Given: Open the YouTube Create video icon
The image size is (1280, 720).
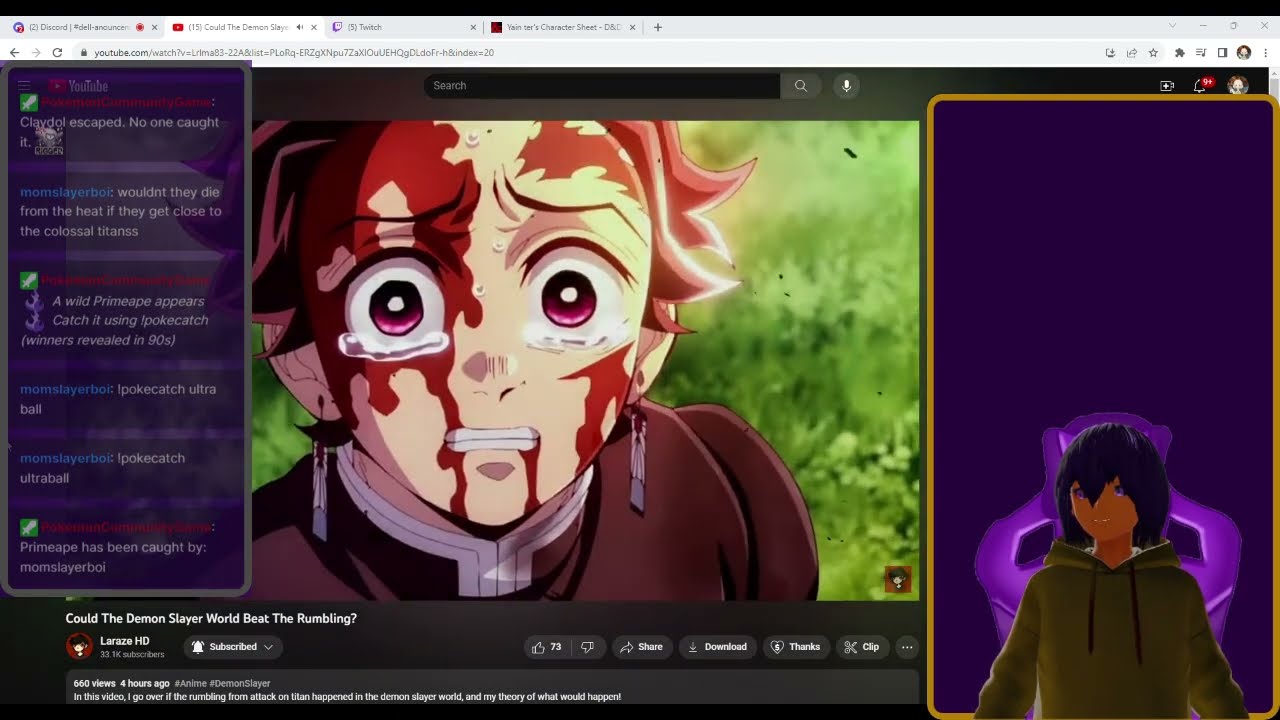Looking at the screenshot, I should click(x=1167, y=86).
